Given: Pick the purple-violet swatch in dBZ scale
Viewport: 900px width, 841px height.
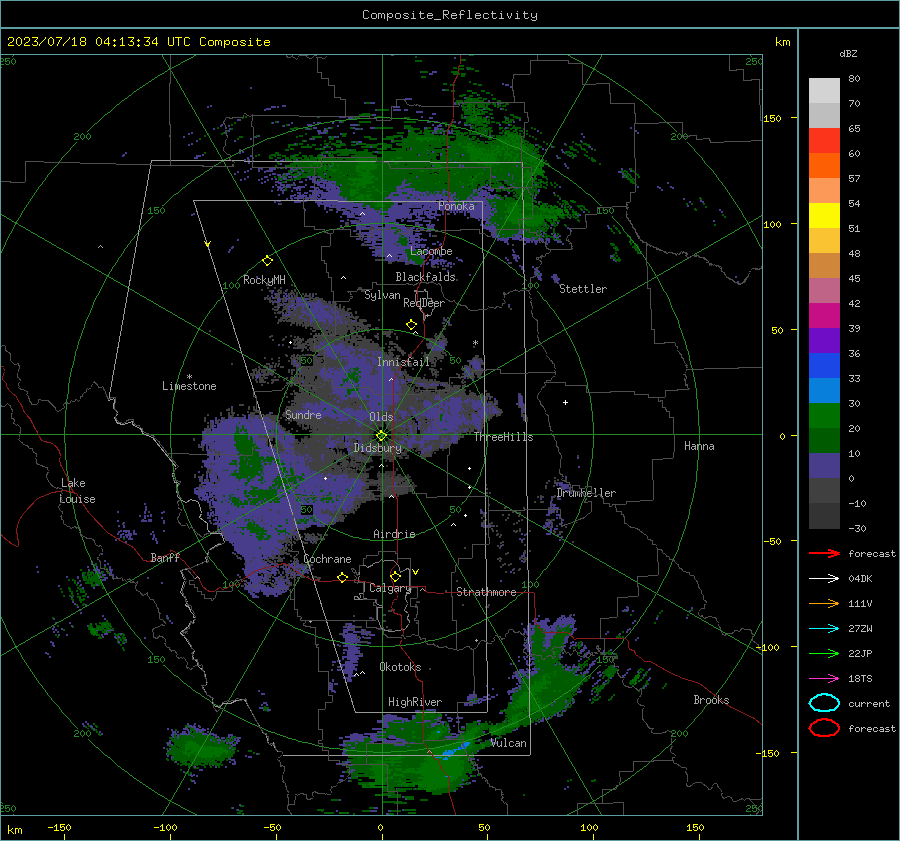Looking at the screenshot, I should pyautogui.click(x=824, y=340).
